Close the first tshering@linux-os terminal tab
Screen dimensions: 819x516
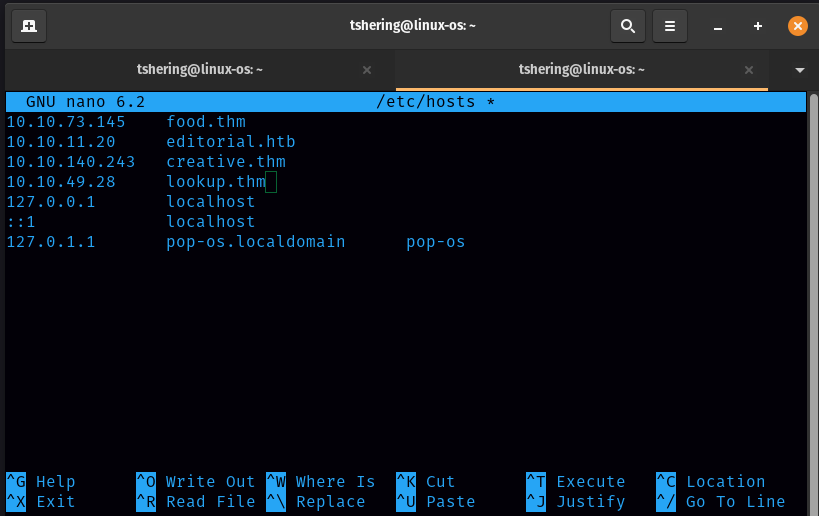[367, 70]
